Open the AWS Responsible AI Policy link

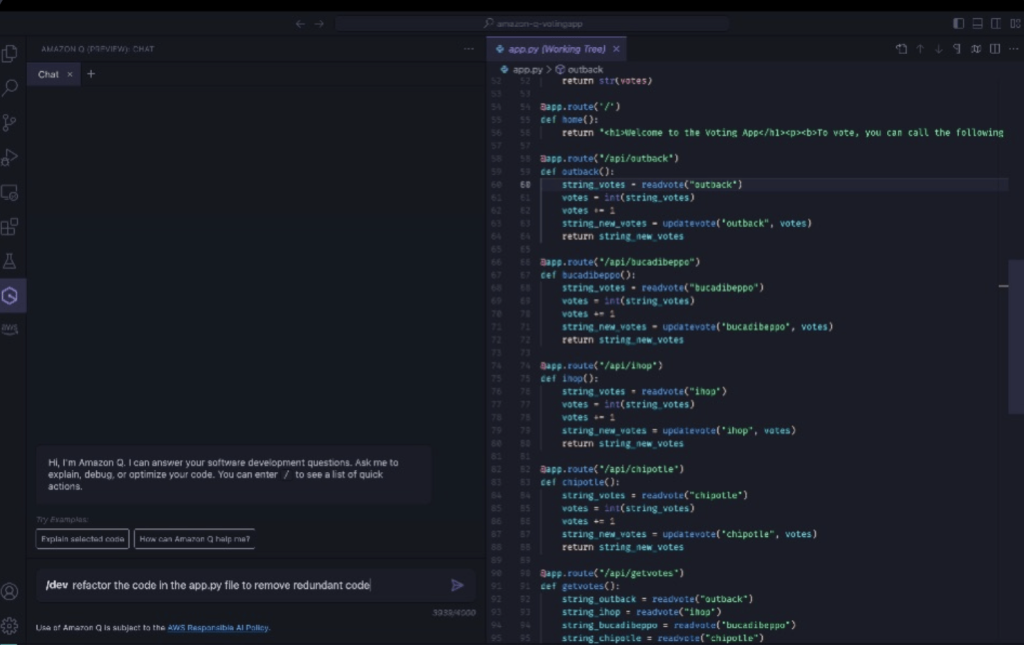[x=218, y=628]
